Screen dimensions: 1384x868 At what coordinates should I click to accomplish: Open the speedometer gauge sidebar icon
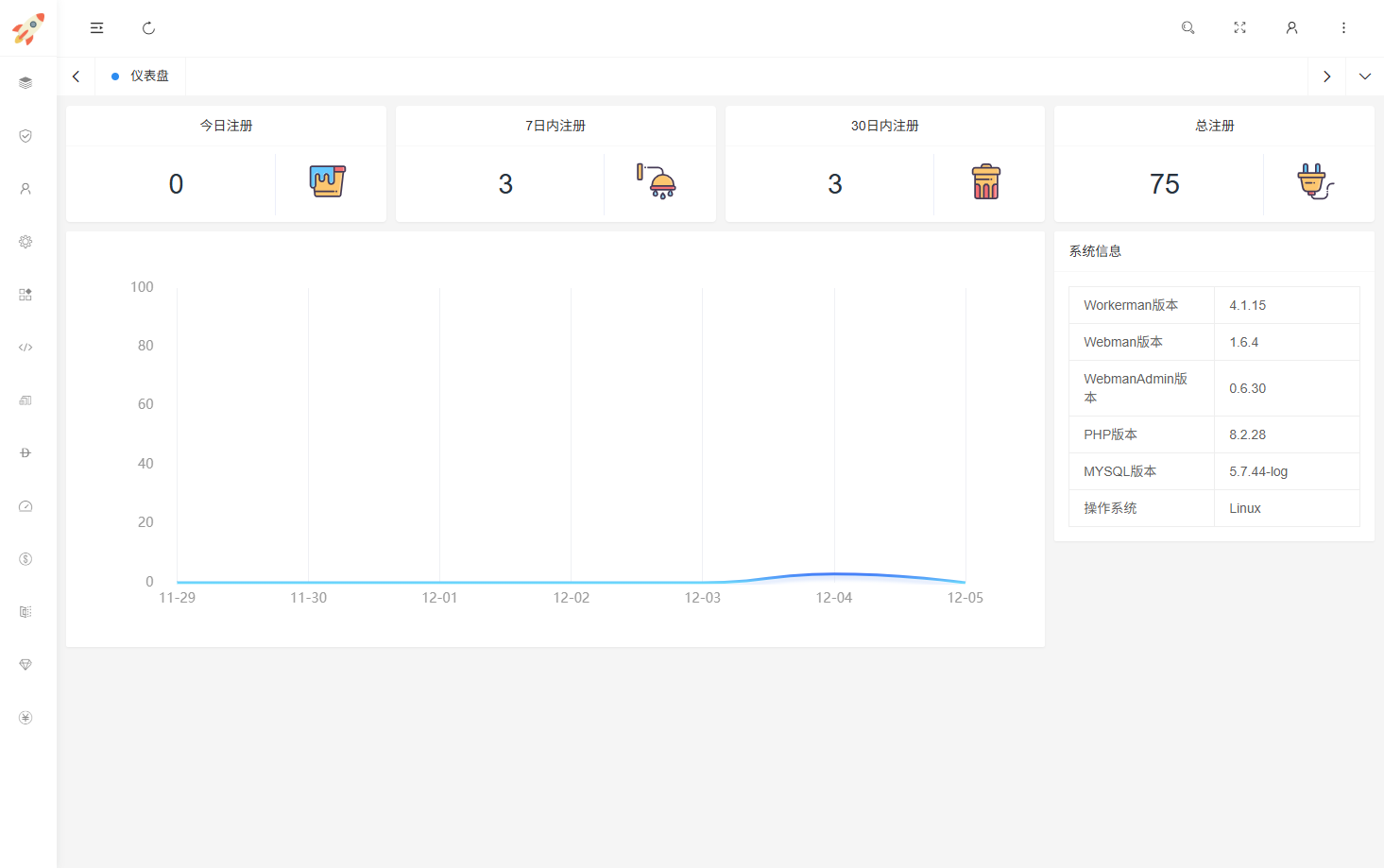[x=26, y=506]
